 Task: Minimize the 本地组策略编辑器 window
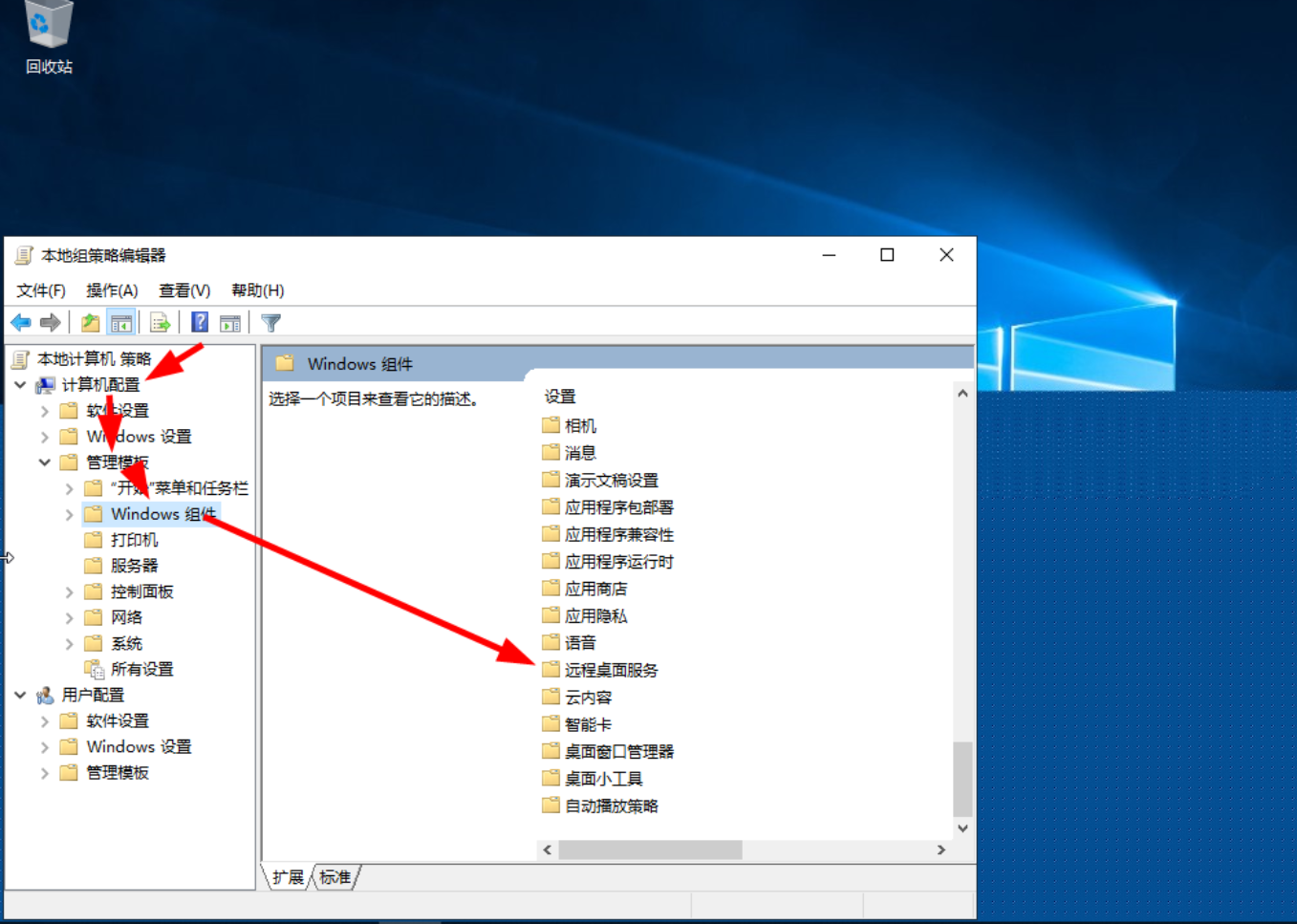[x=829, y=255]
